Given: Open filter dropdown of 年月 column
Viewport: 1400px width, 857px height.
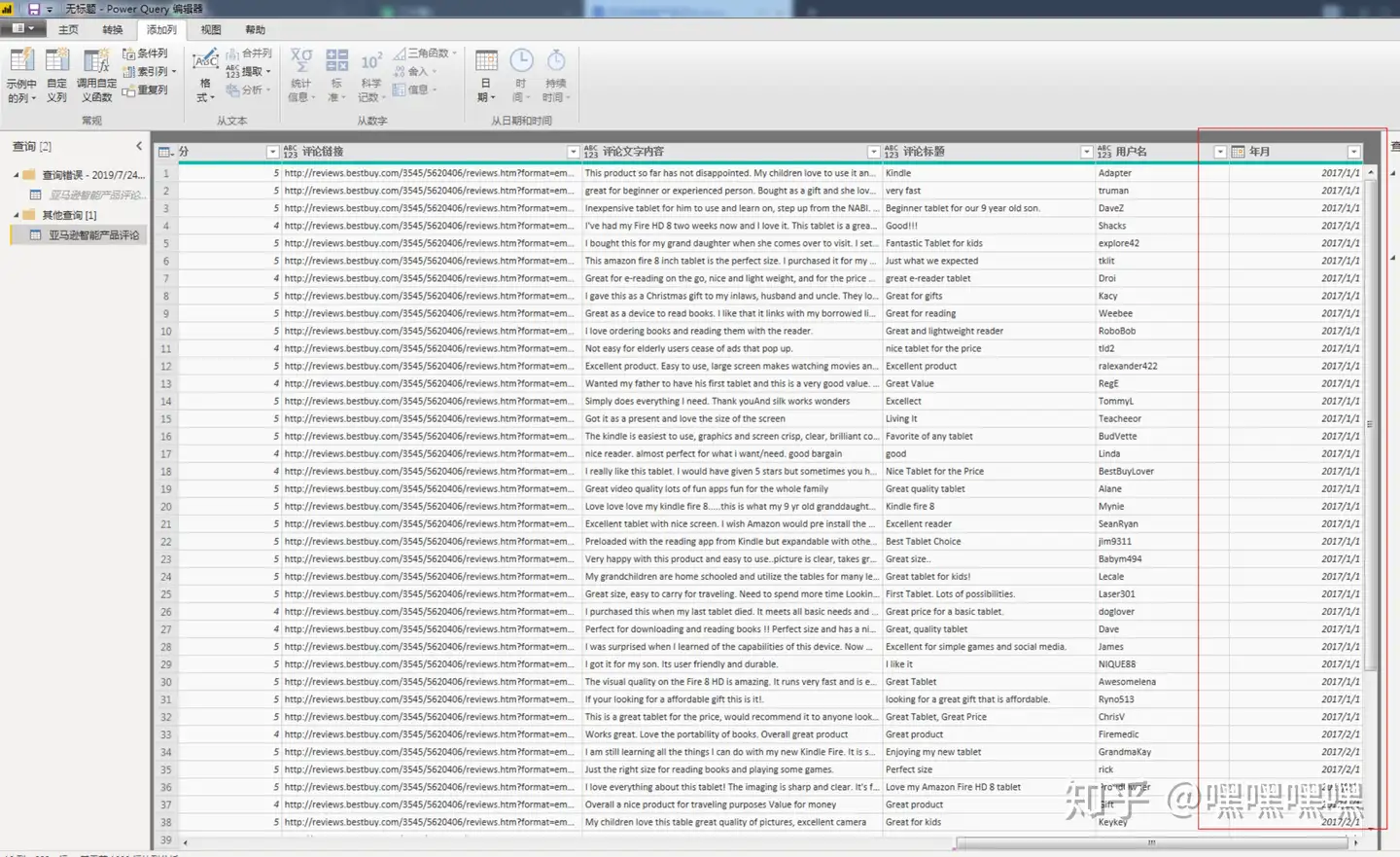Looking at the screenshot, I should 1353,152.
